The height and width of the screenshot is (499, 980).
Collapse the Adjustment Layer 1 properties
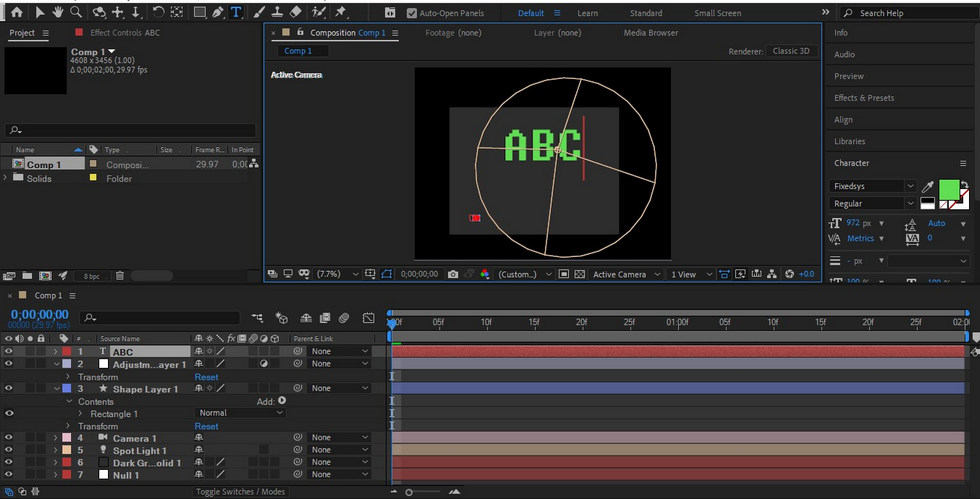[x=56, y=364]
